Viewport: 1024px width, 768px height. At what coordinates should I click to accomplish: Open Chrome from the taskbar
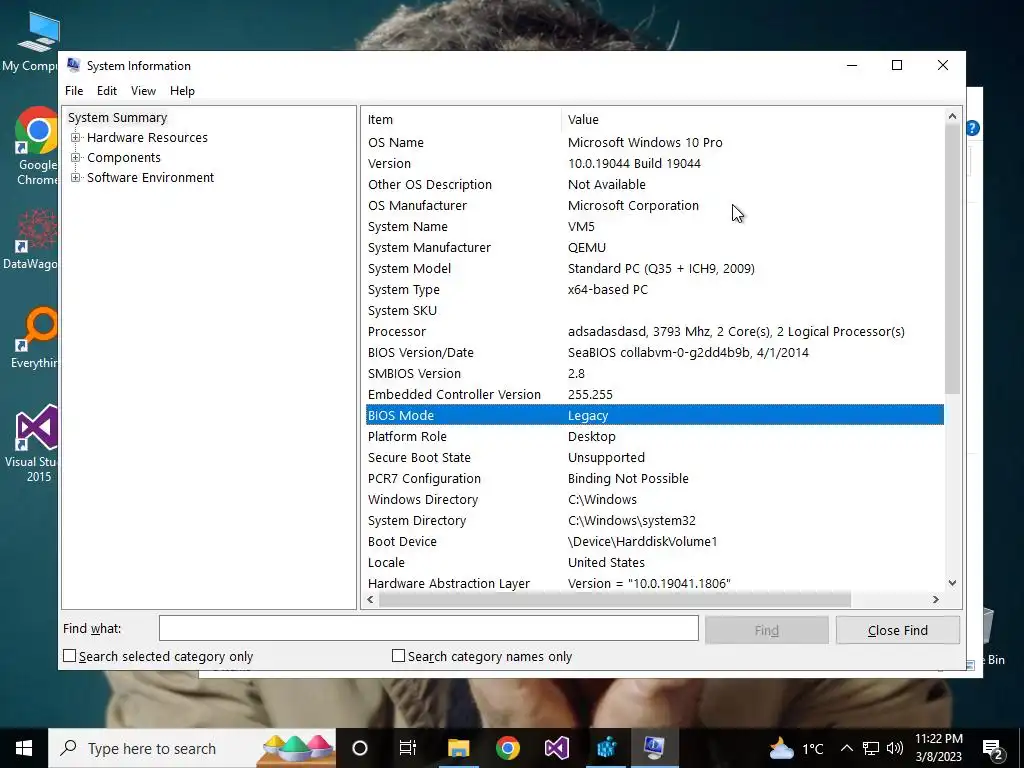pyautogui.click(x=507, y=748)
